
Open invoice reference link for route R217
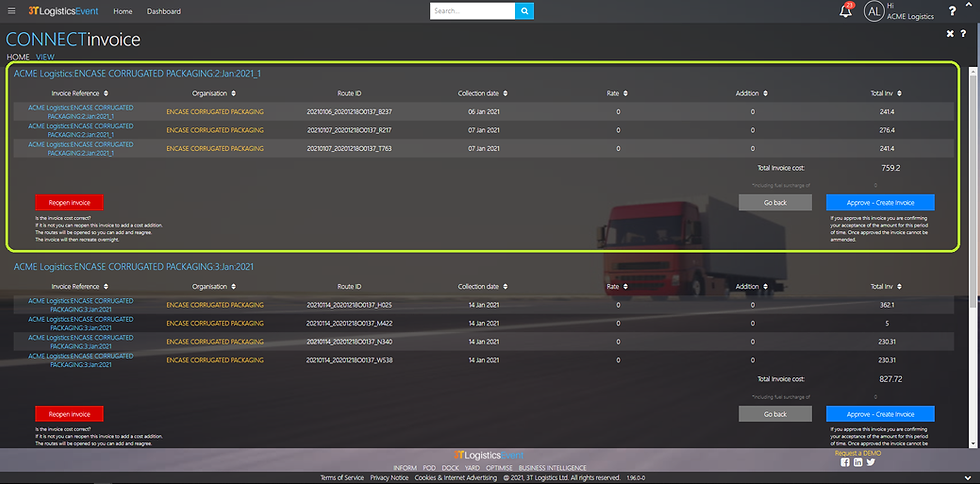point(81,130)
